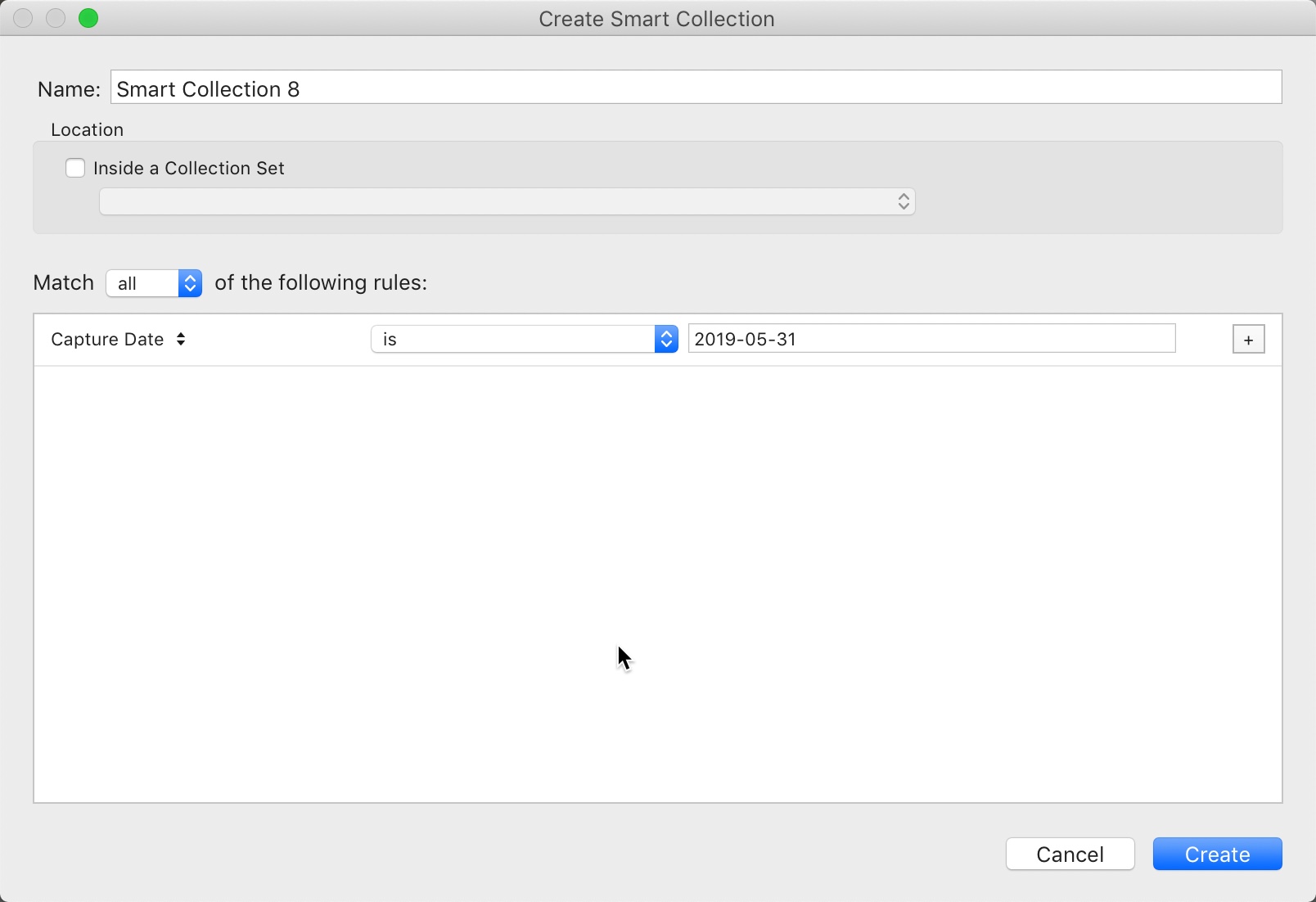The width and height of the screenshot is (1316, 902).
Task: Click the yellow minimize window button
Action: click(55, 18)
